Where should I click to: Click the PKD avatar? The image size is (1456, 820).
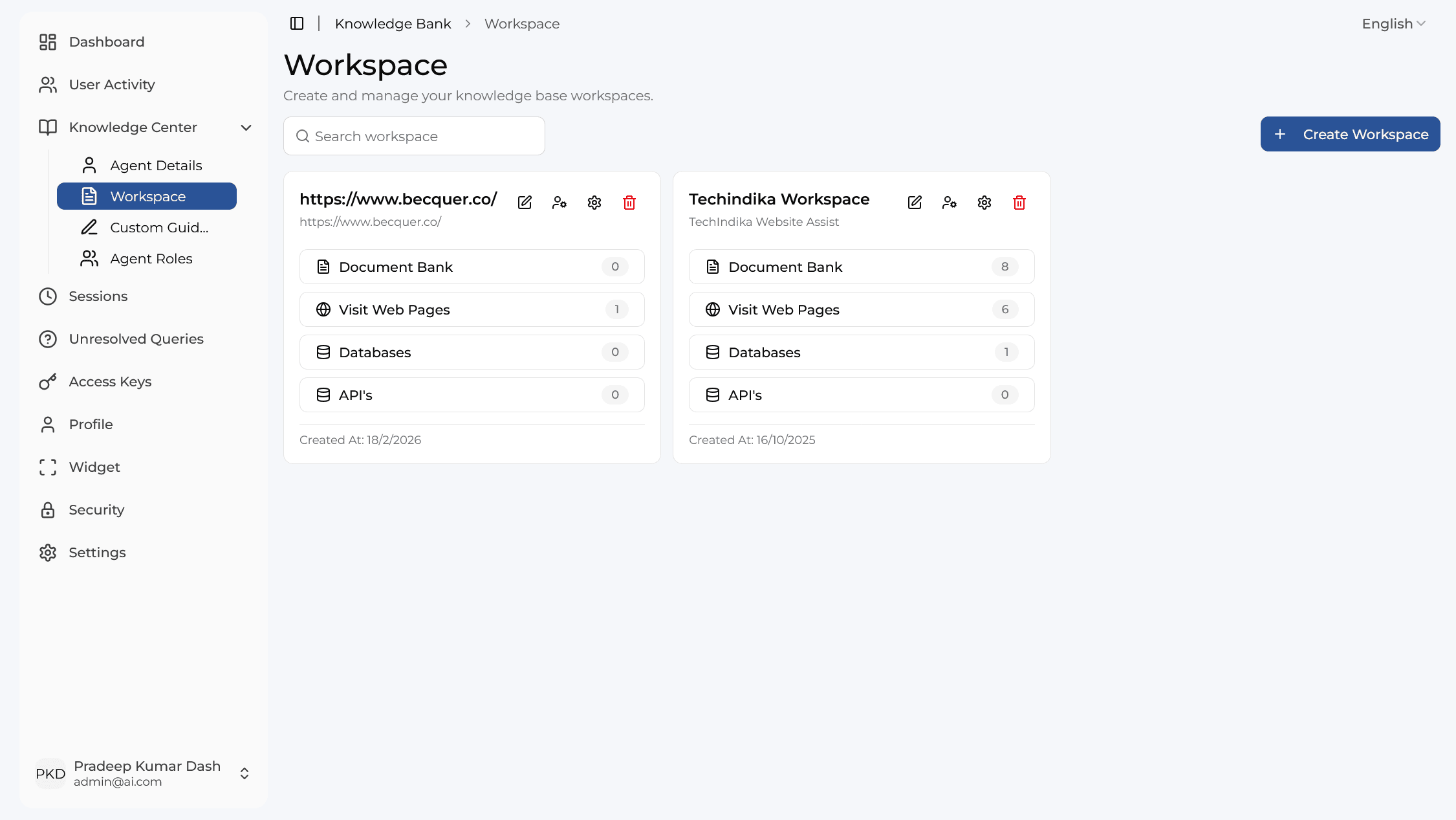coord(50,773)
